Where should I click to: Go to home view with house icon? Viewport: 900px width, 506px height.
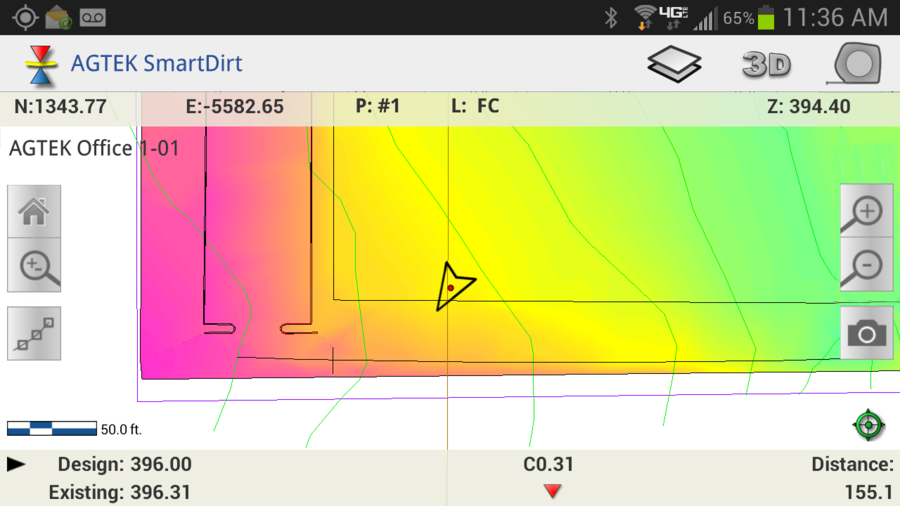click(34, 211)
